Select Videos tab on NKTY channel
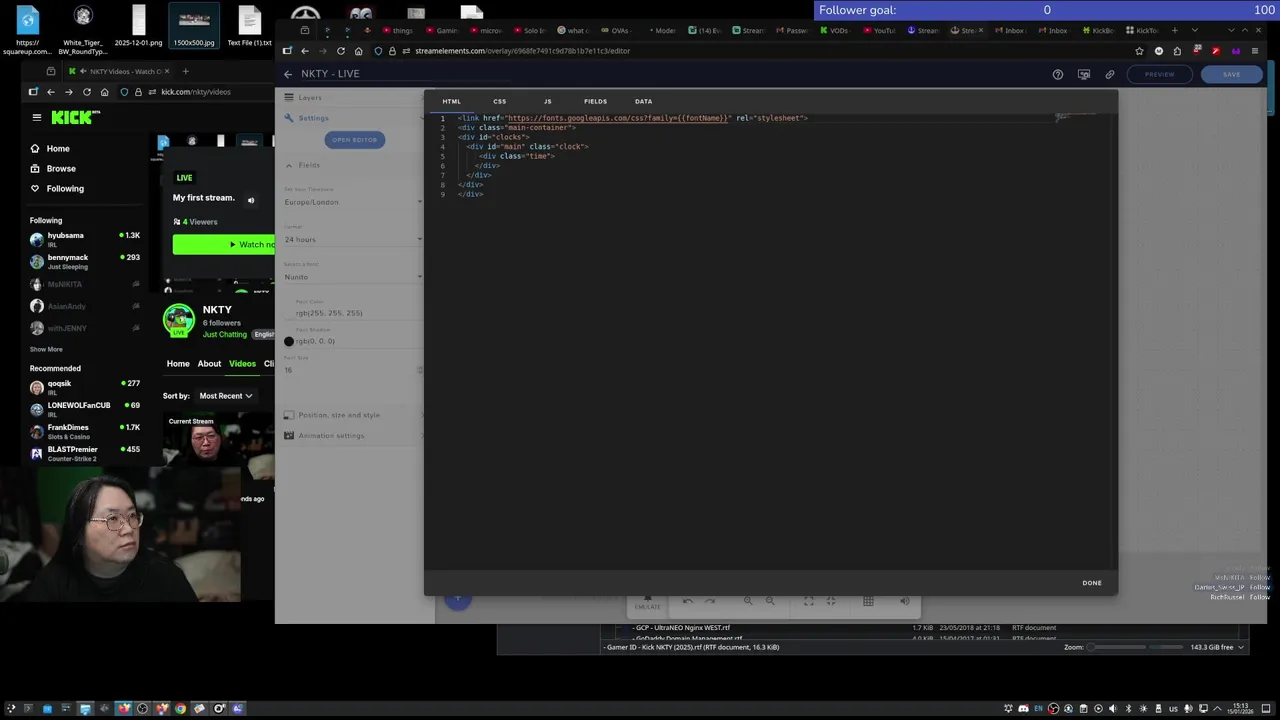This screenshot has height=720, width=1280. (x=242, y=363)
